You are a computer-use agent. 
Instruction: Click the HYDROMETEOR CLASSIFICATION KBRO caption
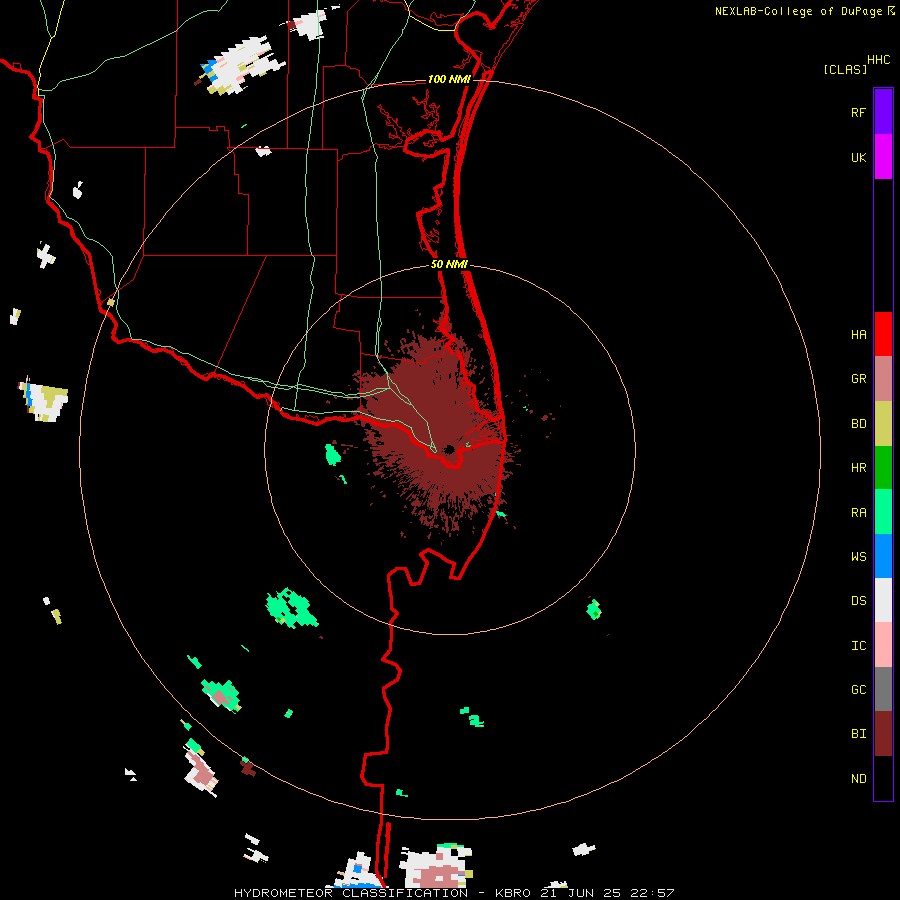point(454,893)
